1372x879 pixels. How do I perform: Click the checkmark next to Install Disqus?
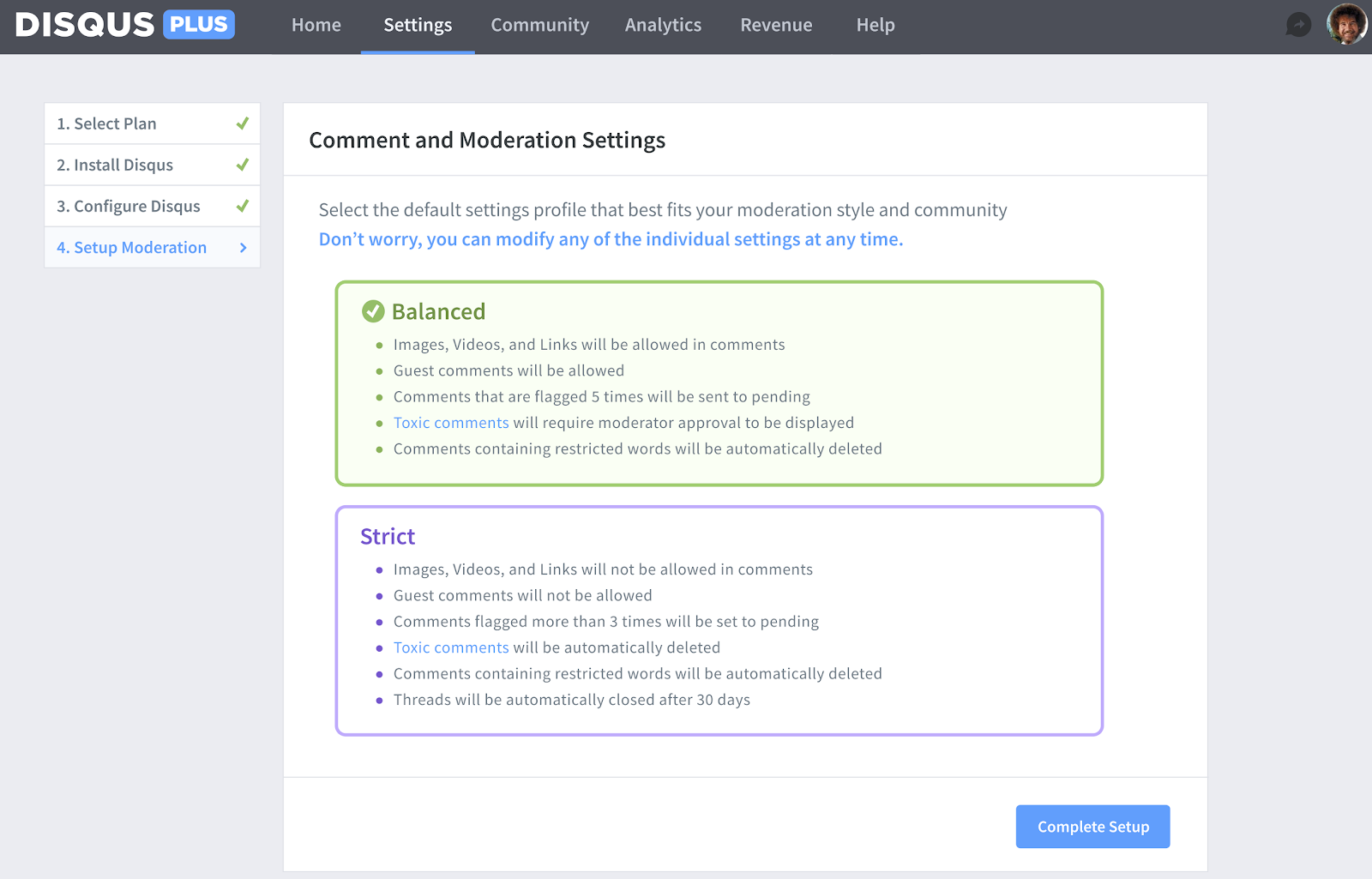coord(243,164)
